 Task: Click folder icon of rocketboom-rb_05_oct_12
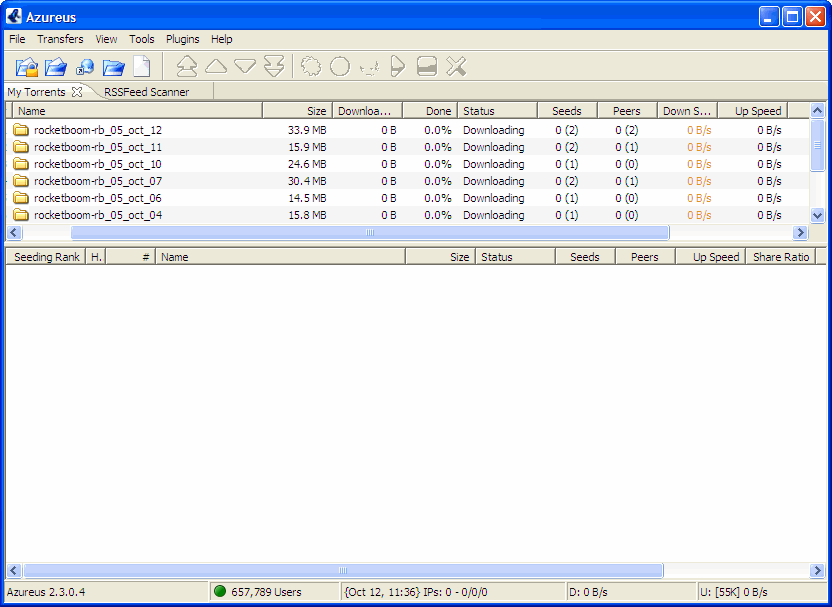(x=21, y=130)
